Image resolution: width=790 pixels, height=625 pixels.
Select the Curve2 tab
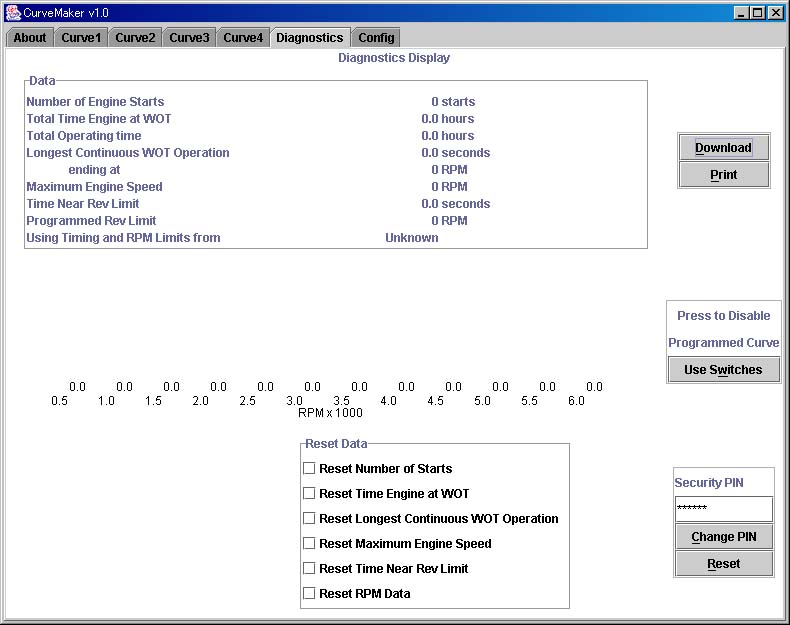click(135, 38)
